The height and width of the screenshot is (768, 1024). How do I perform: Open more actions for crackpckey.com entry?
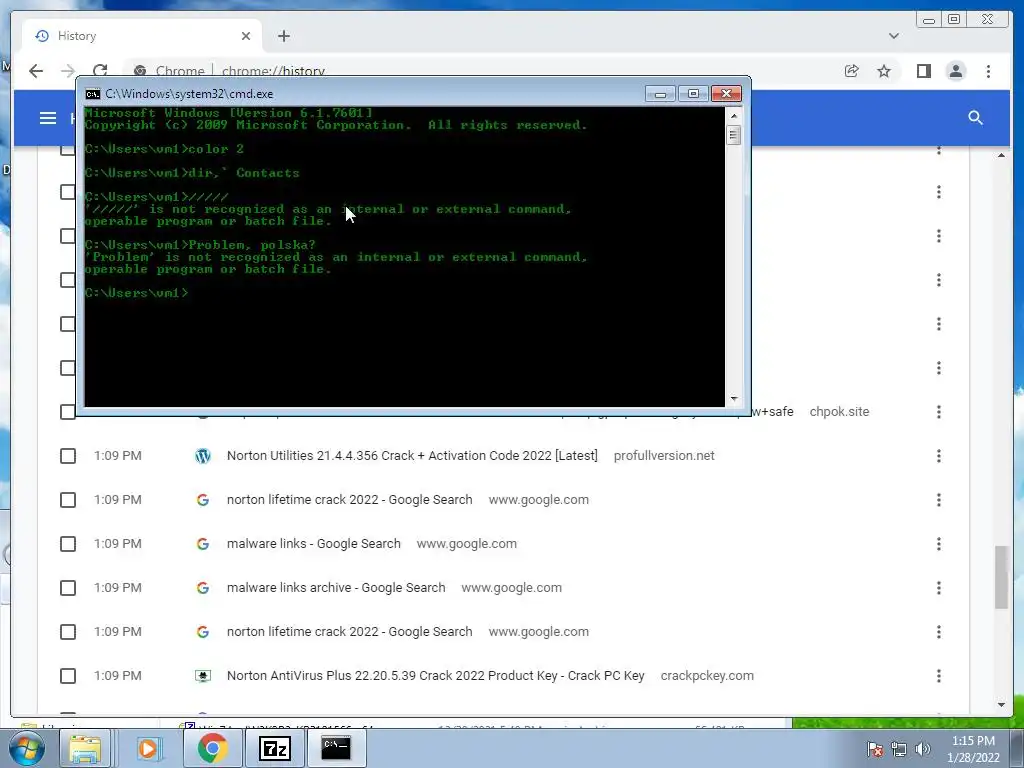coord(938,675)
